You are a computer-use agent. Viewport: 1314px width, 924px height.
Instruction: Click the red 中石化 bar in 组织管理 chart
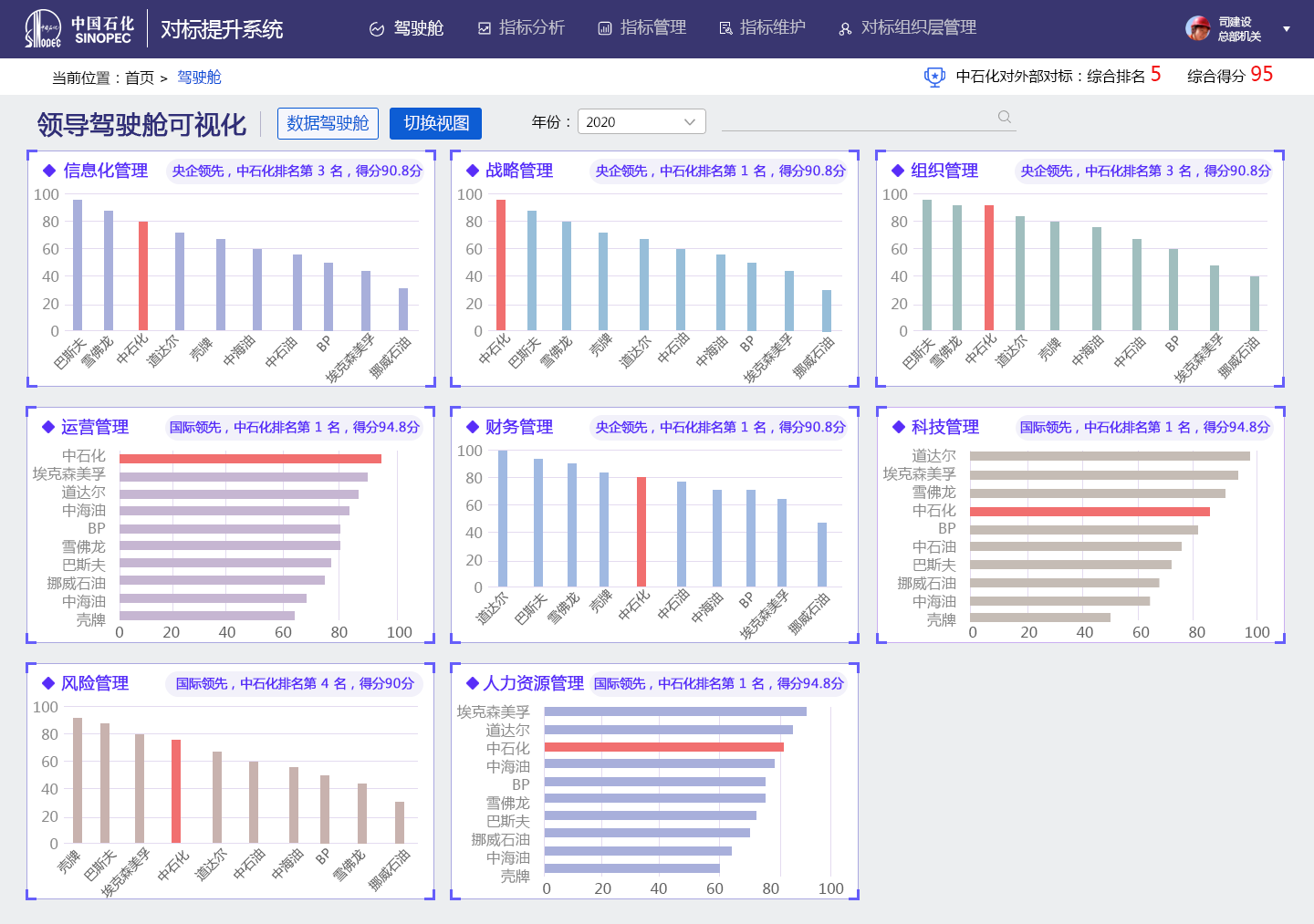tap(989, 267)
